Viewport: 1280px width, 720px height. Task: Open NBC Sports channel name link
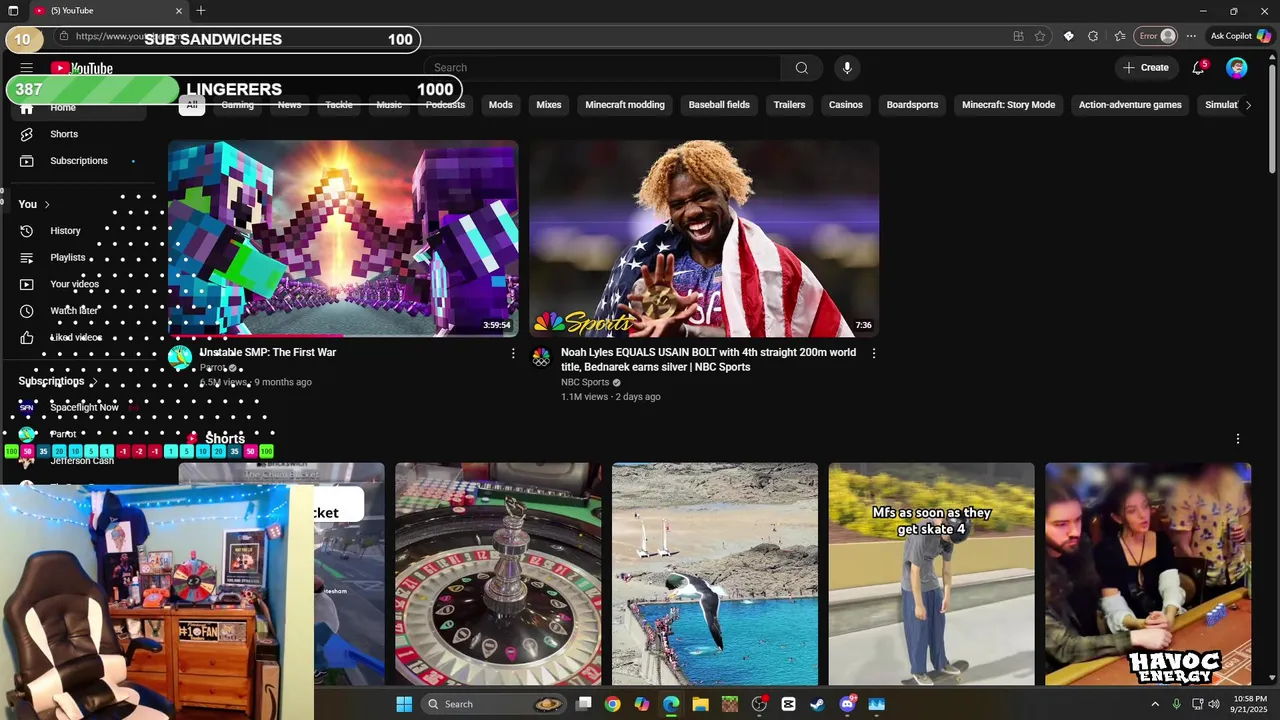click(x=585, y=382)
